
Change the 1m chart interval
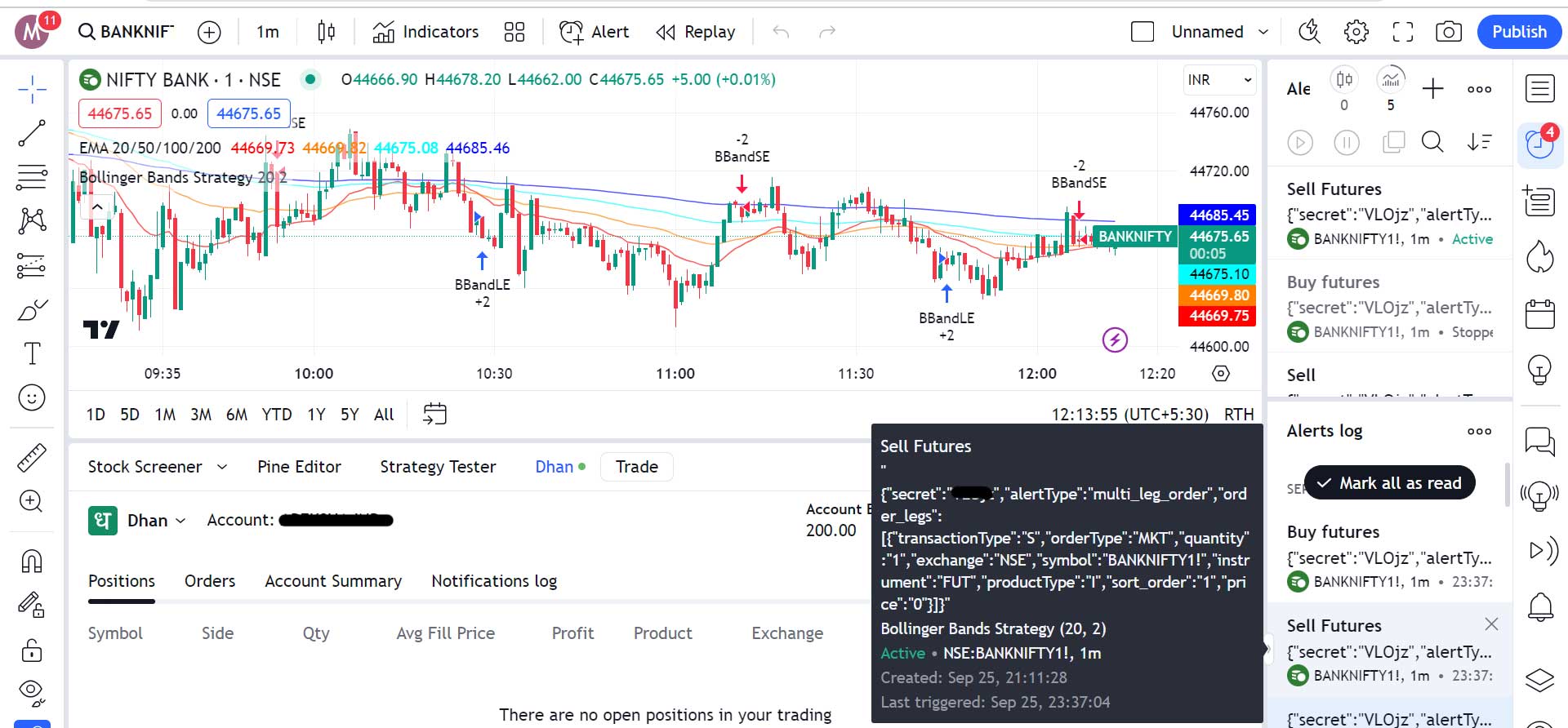268,32
